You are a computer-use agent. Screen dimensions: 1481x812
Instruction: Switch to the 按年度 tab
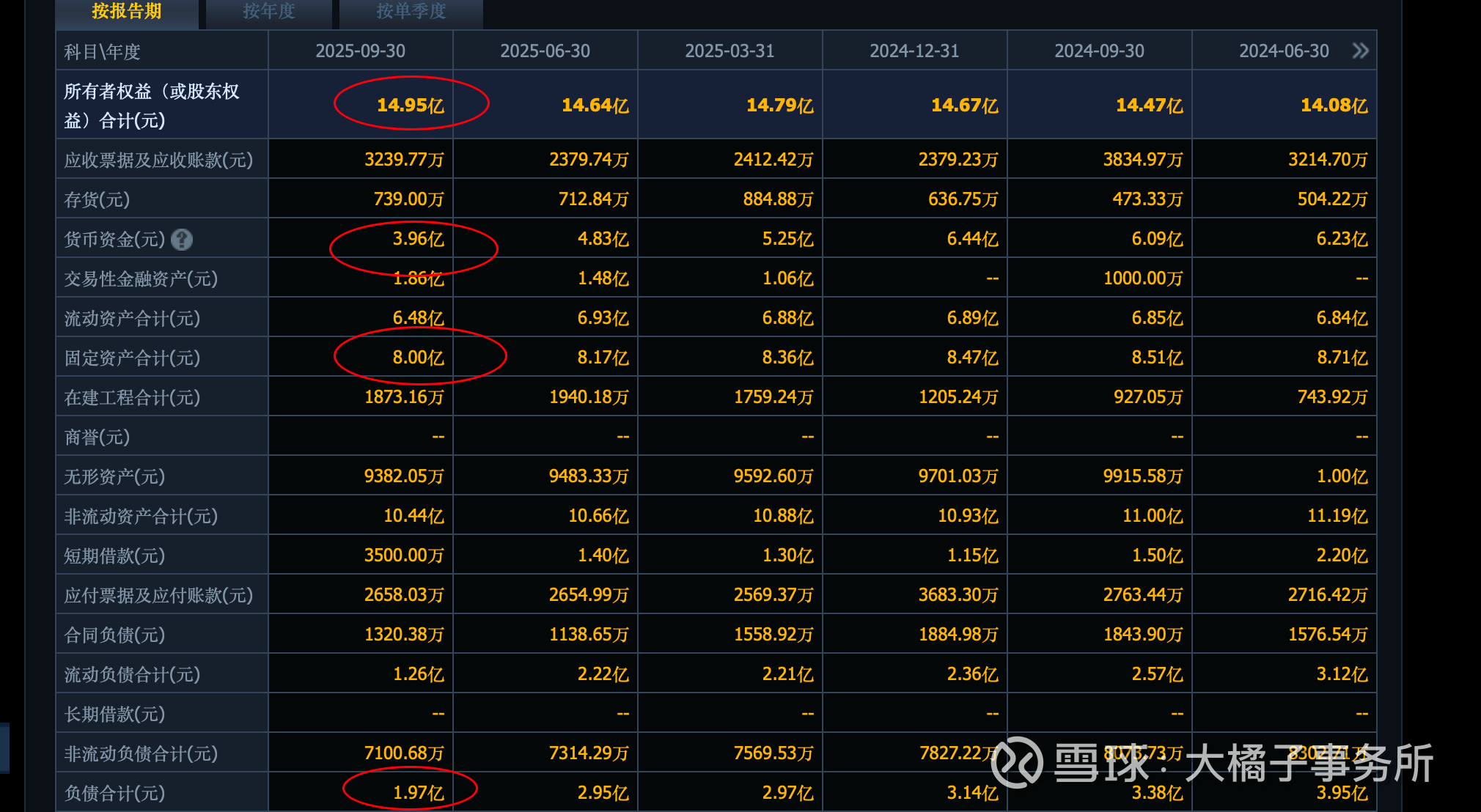pos(268,11)
